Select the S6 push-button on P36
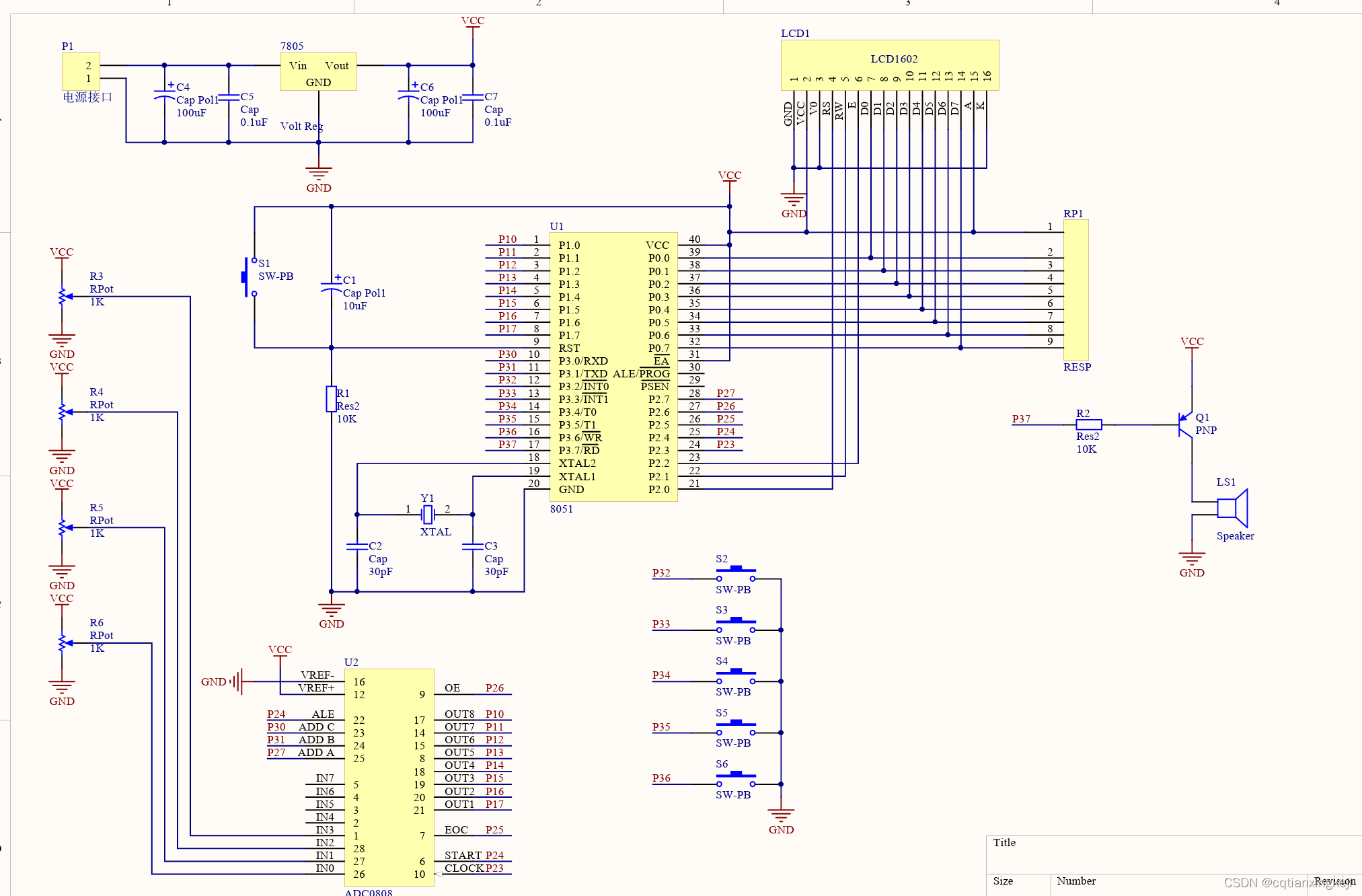This screenshot has width=1362, height=896. click(x=736, y=780)
